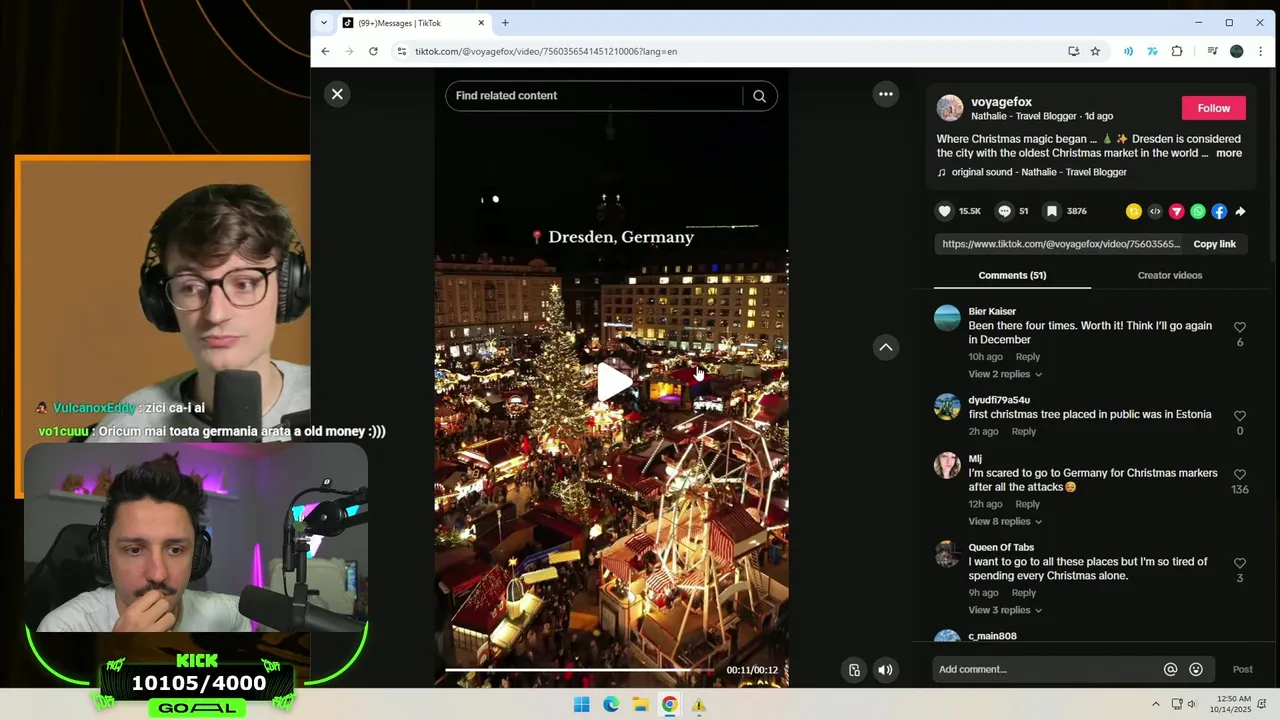Viewport: 1280px width, 720px height.
Task: Like Bier Kaiser's comment
Action: (x=1240, y=327)
